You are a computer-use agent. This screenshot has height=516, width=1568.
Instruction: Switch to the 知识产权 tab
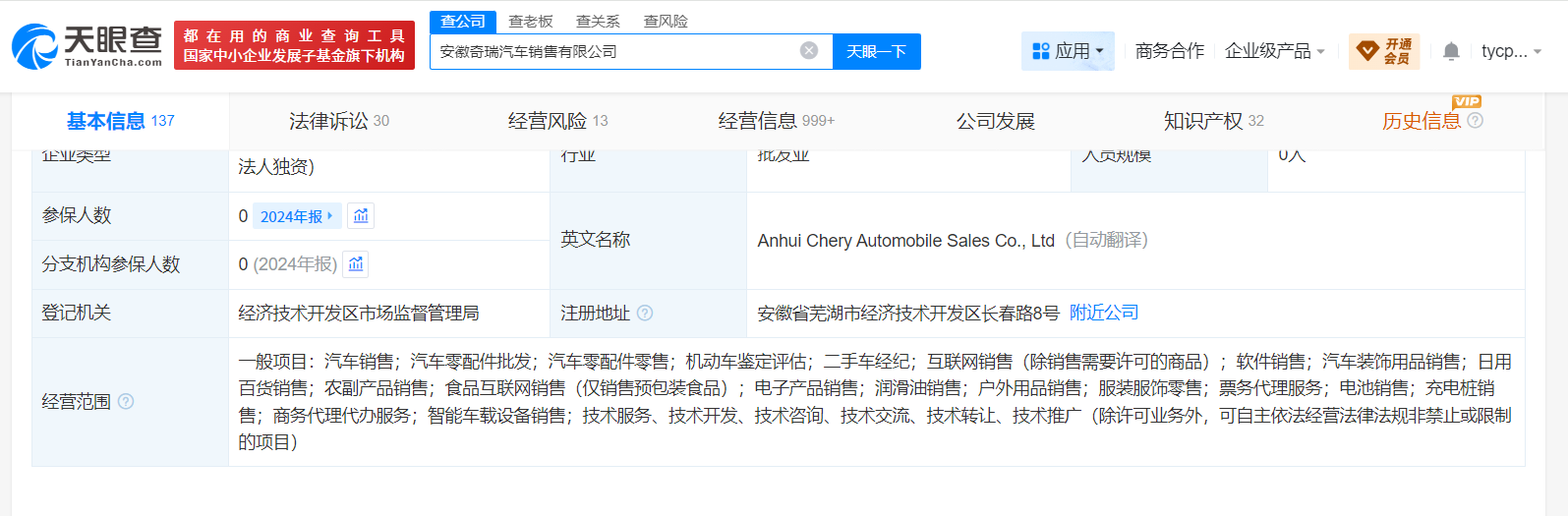coord(1214,121)
